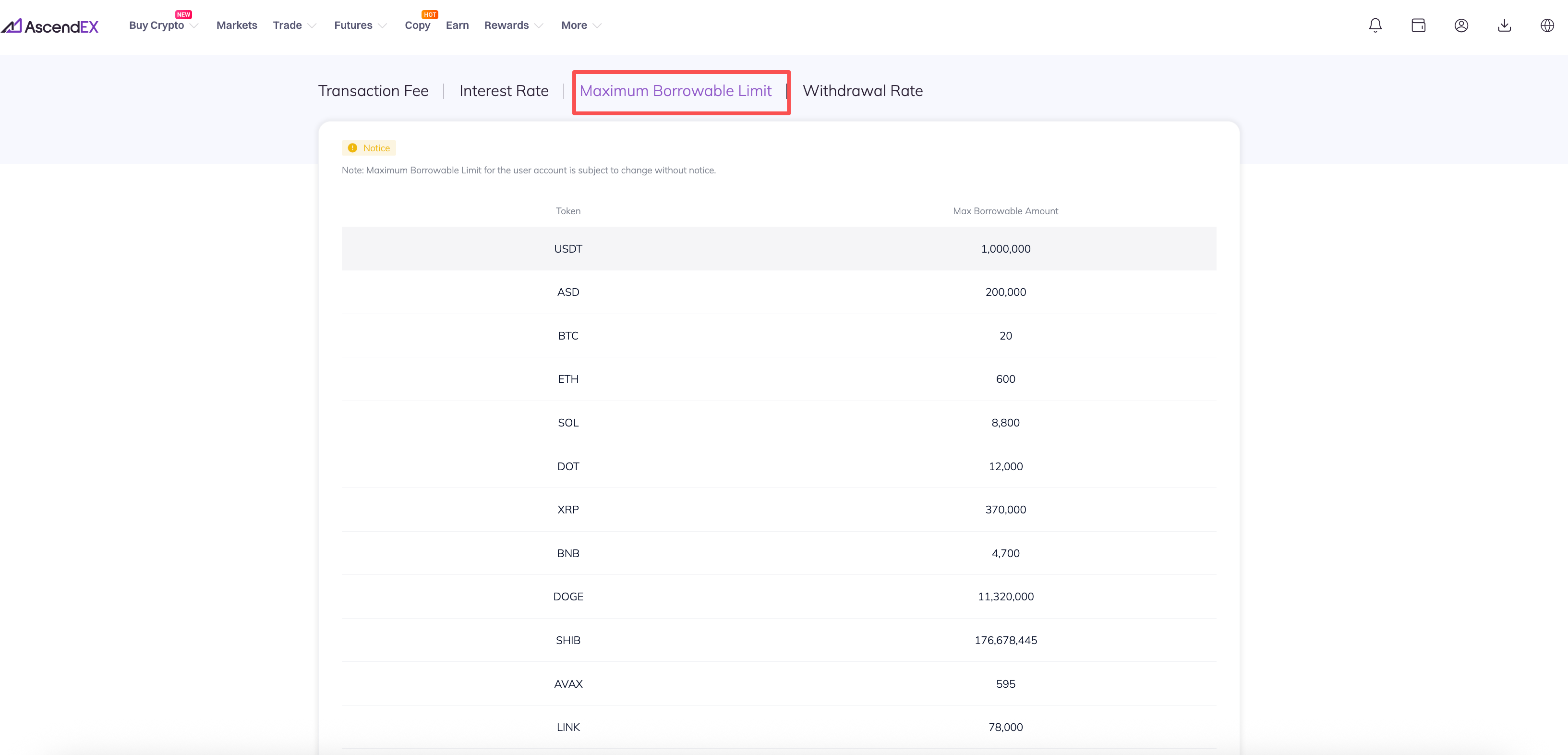Click the notification bell icon

[x=1375, y=25]
